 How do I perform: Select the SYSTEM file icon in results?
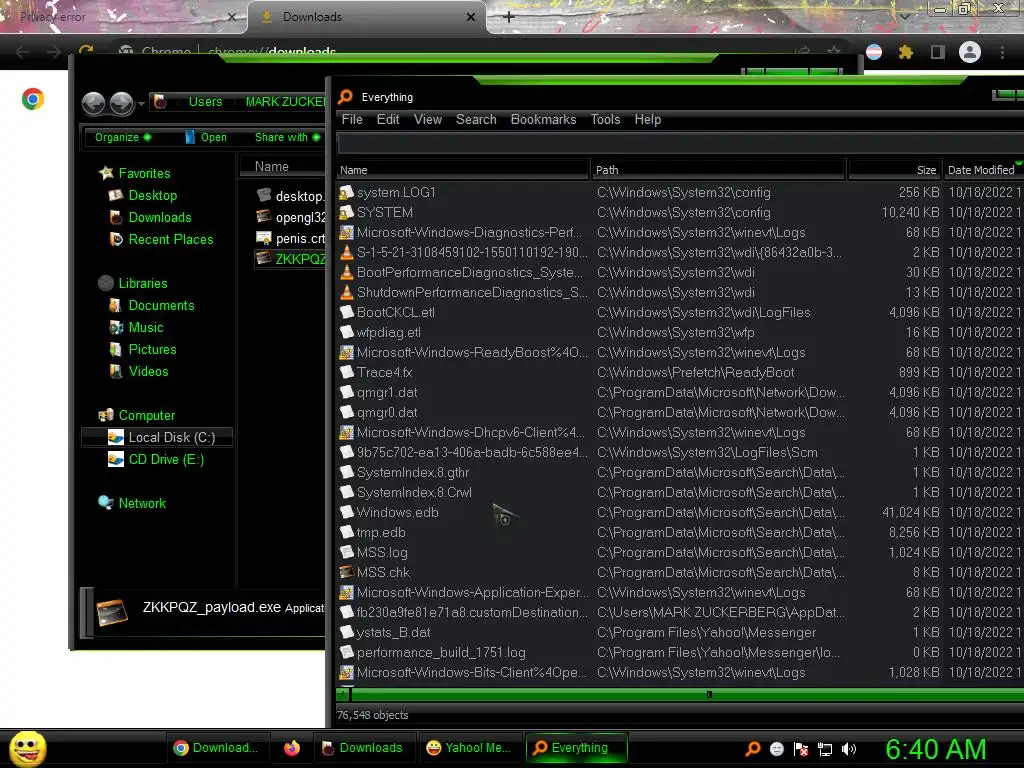tap(346, 212)
